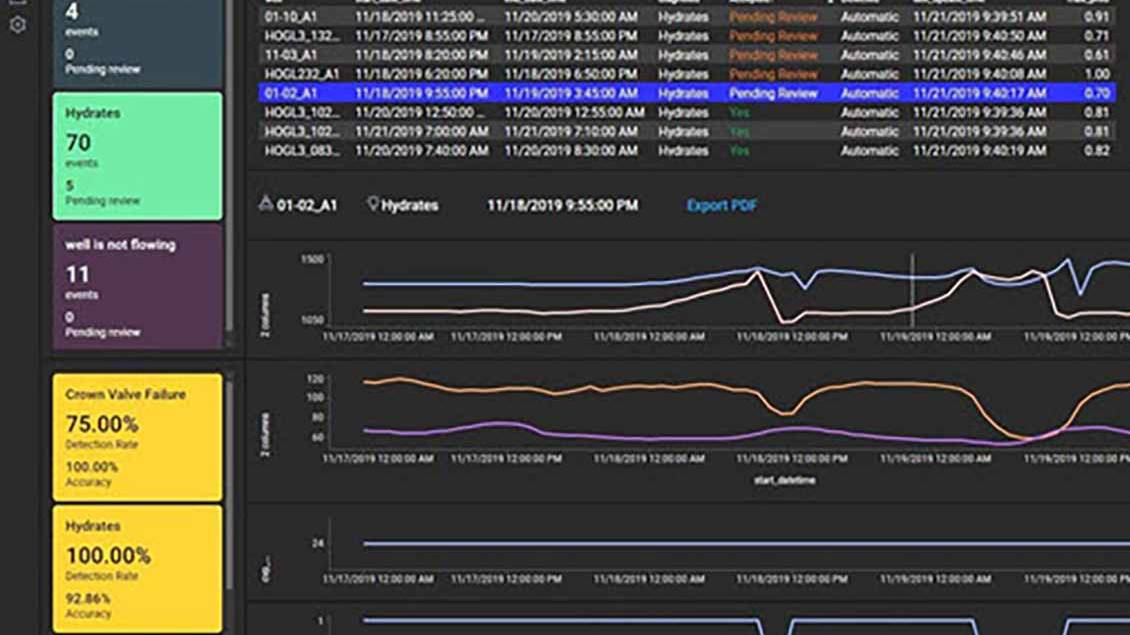
Task: Click the orange line in second chart
Action: point(600,388)
